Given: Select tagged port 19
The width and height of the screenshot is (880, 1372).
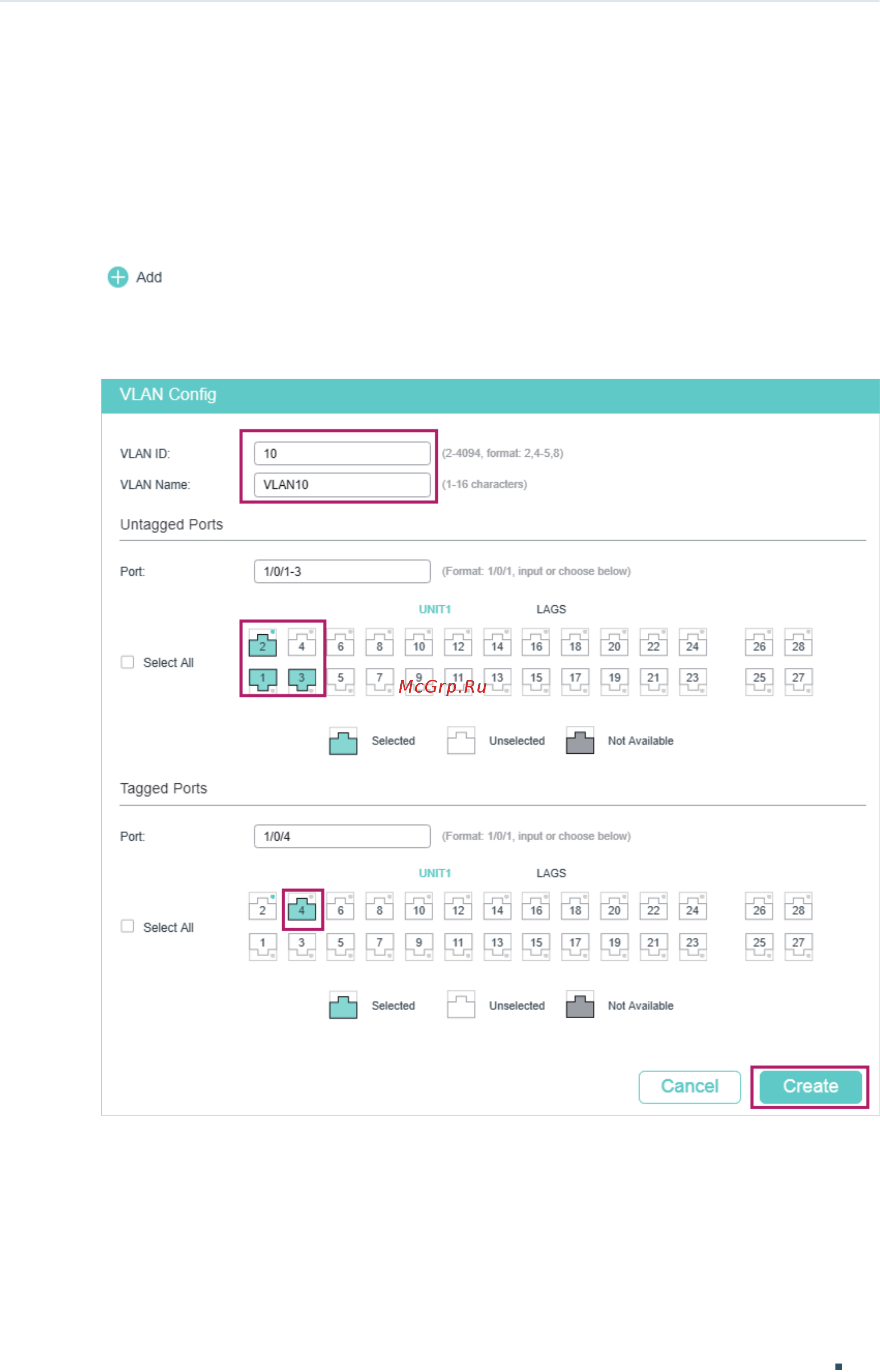Looking at the screenshot, I should click(x=614, y=946).
